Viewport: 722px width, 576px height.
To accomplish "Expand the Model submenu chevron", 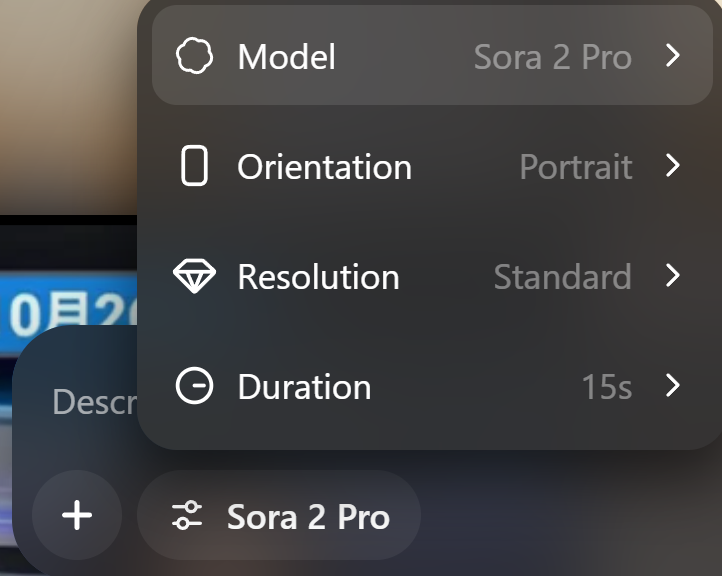I will (x=672, y=56).
